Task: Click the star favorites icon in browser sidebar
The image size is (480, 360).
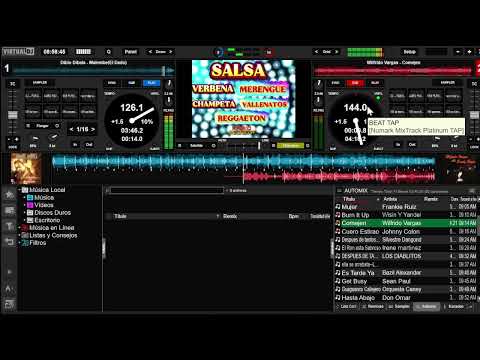Action: 9,195
